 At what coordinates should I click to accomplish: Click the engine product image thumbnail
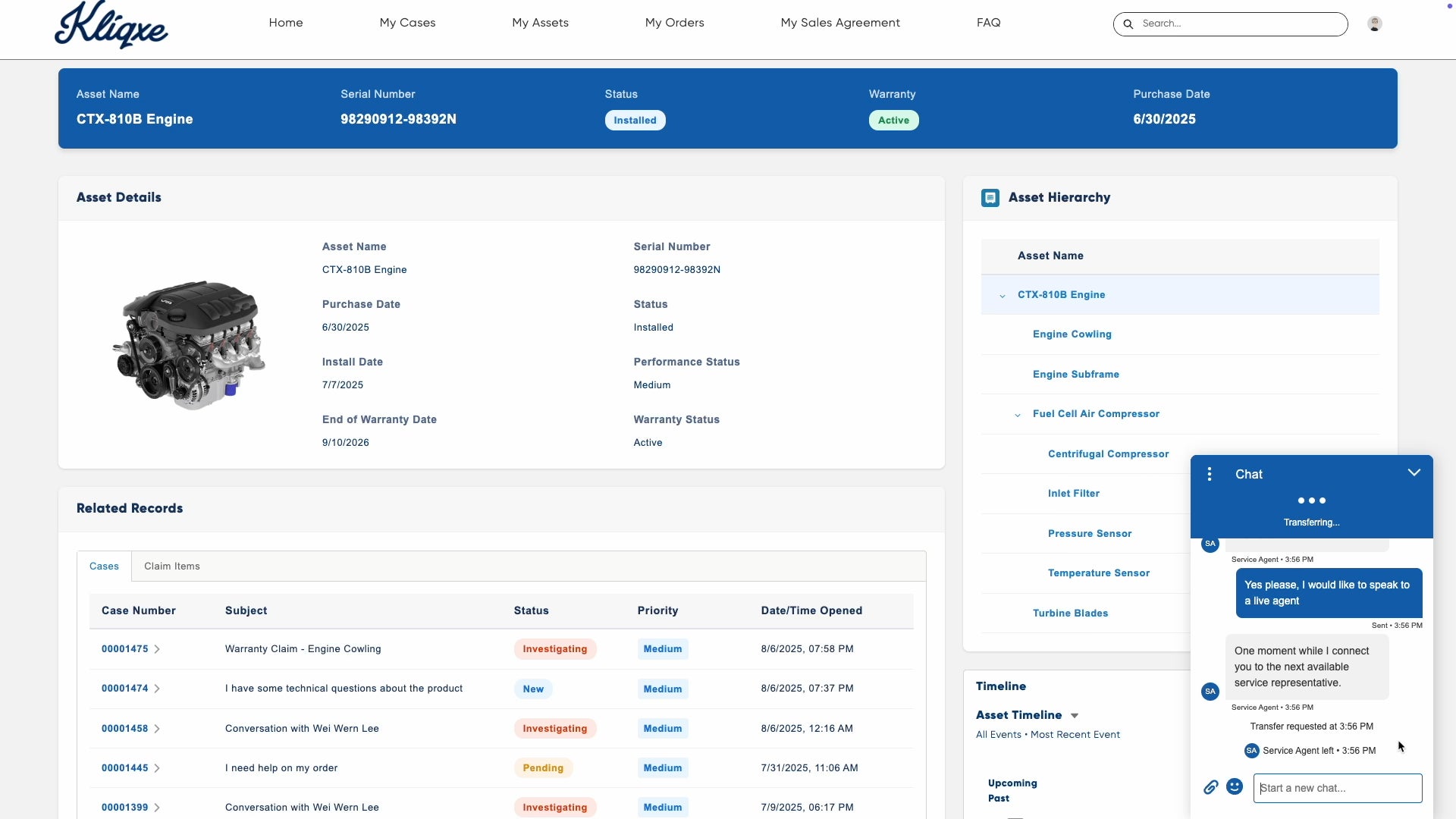(x=190, y=344)
